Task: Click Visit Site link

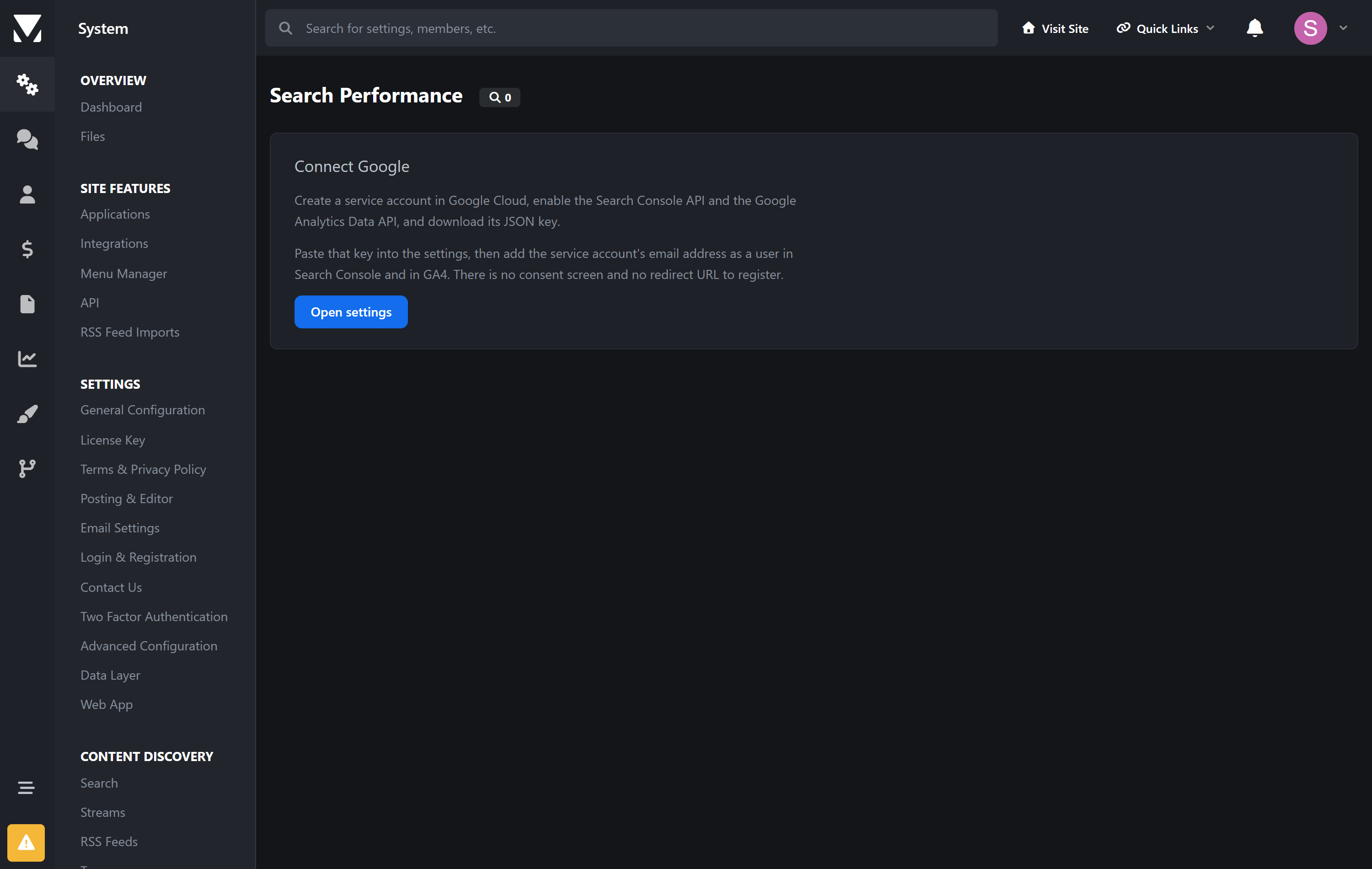Action: 1055,28
